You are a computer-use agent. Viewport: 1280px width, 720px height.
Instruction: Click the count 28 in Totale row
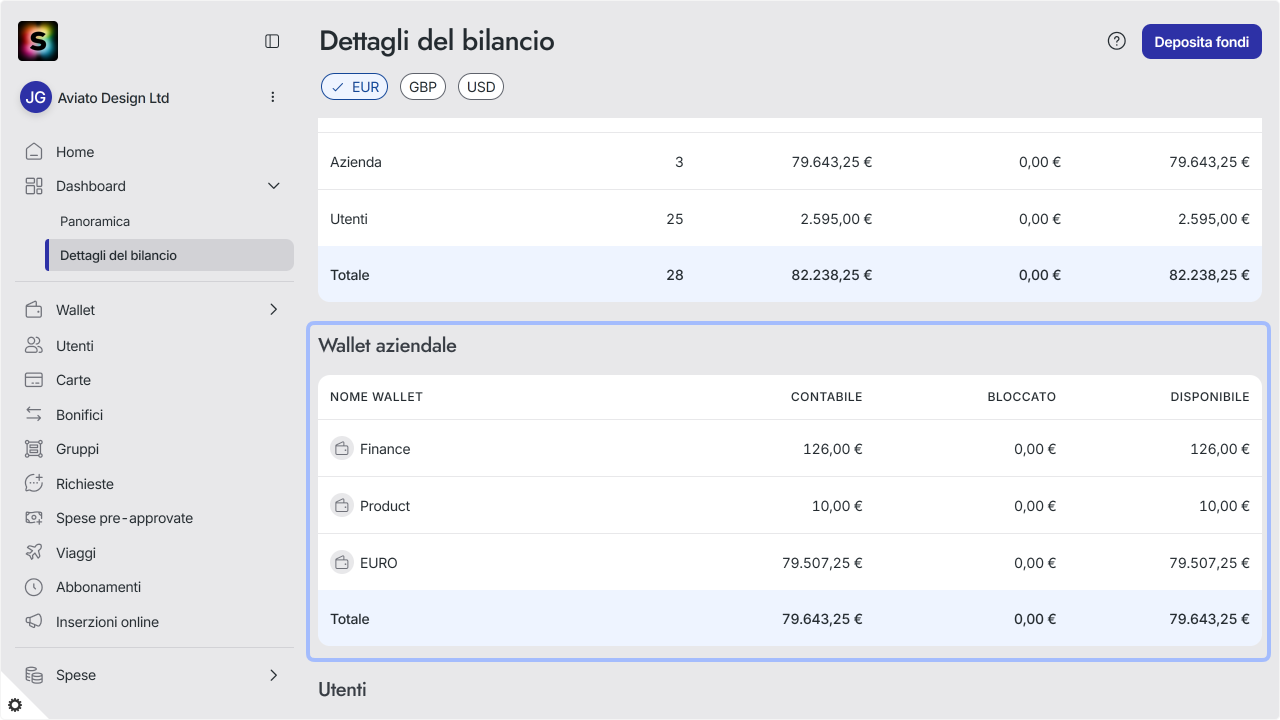675,275
